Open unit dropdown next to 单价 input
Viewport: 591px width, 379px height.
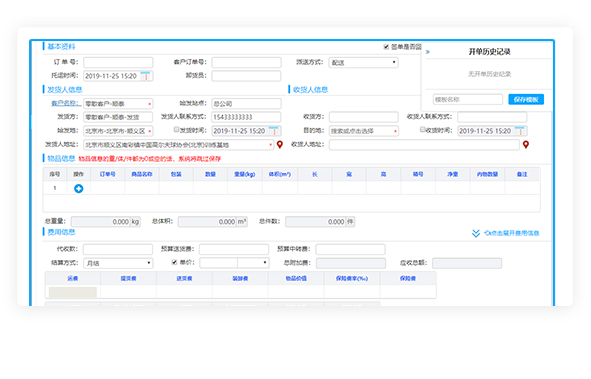pyautogui.click(x=253, y=263)
